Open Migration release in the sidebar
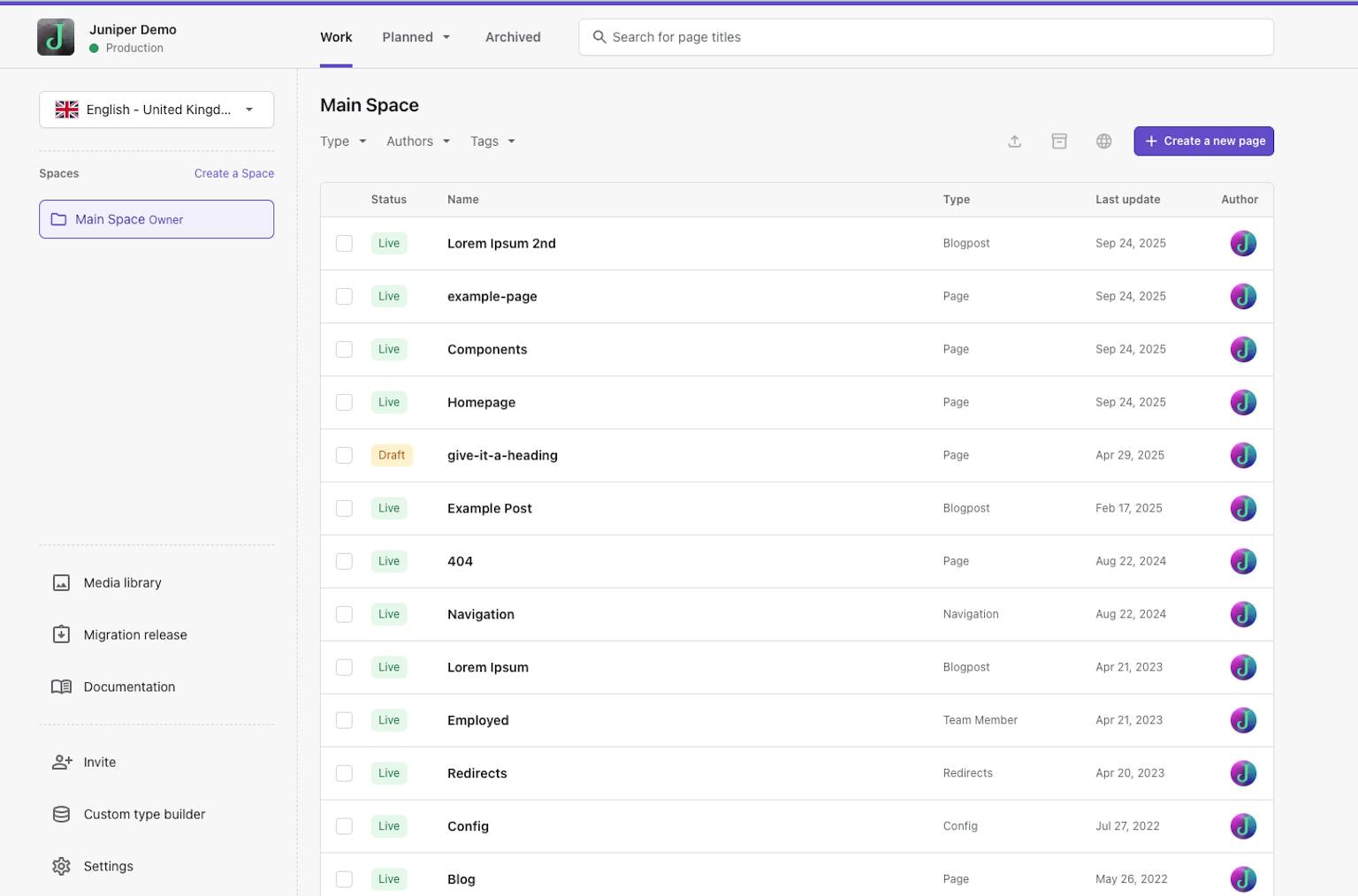 [x=134, y=635]
